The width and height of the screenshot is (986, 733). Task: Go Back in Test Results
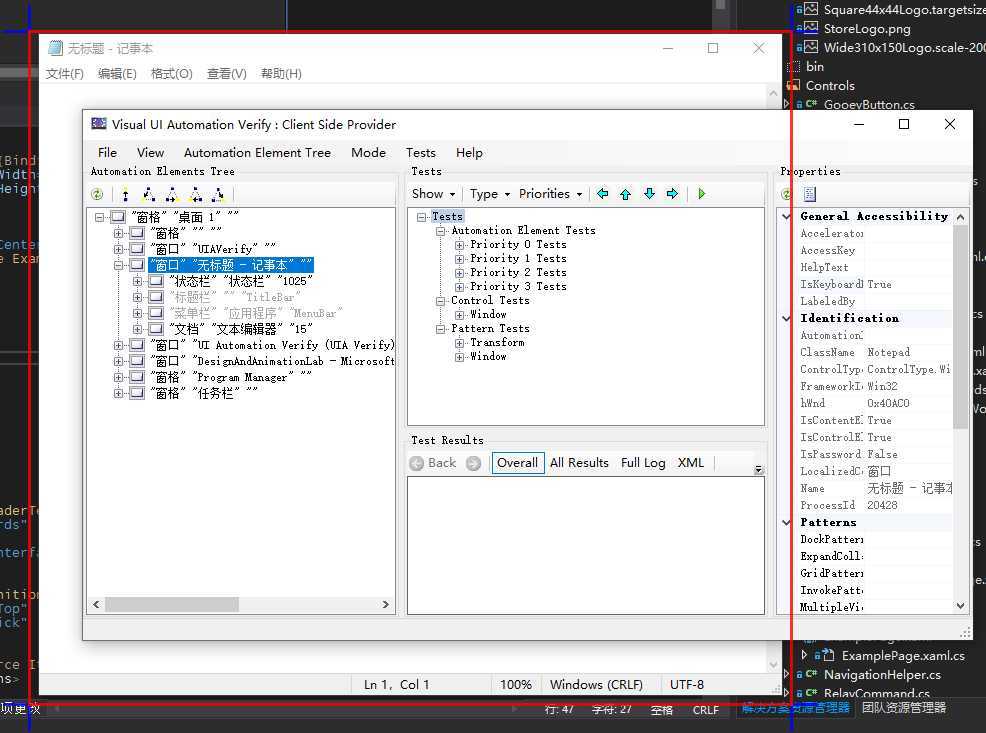point(433,463)
